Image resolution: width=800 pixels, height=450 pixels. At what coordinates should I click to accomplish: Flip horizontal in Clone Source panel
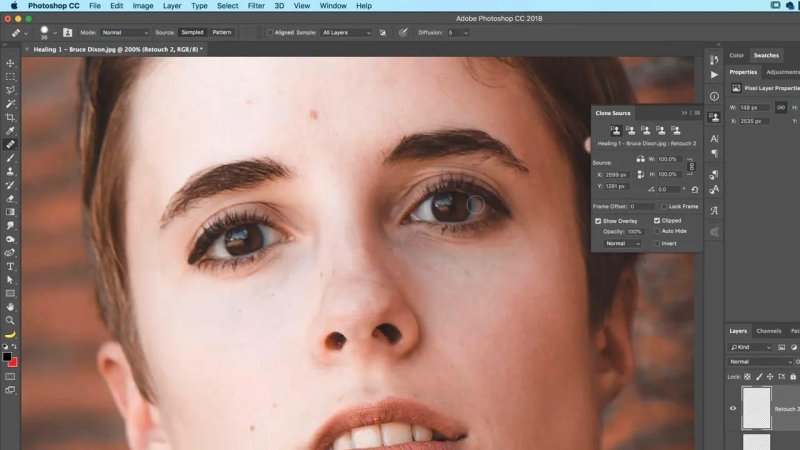640,159
